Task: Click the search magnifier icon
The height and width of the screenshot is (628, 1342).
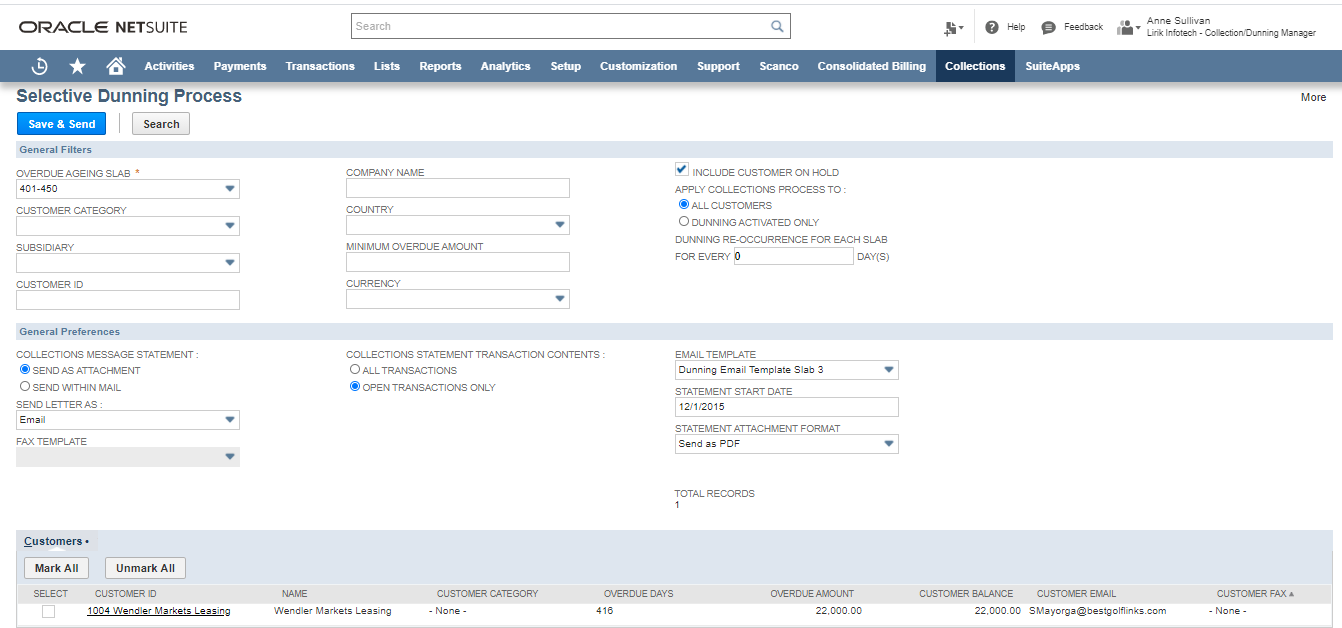Action: (x=777, y=26)
